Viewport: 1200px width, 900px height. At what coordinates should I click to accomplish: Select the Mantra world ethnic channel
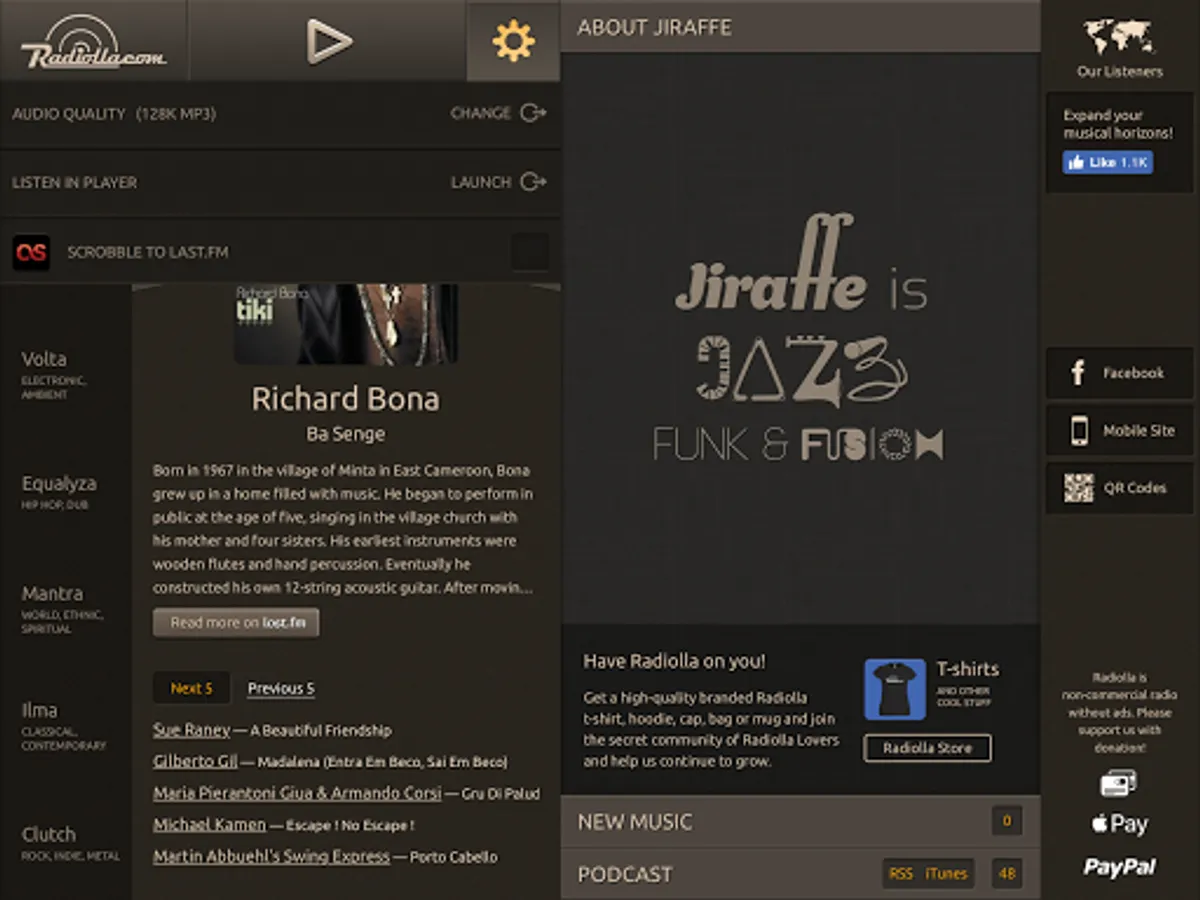tap(65, 609)
